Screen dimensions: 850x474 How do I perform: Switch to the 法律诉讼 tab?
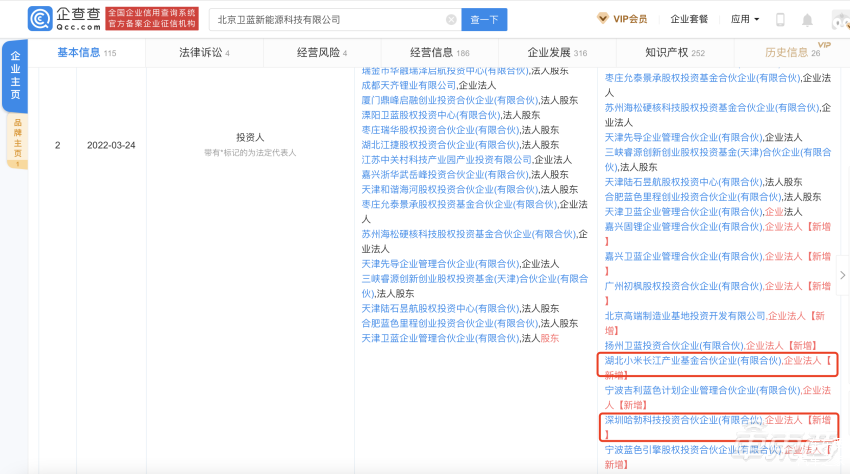199,52
